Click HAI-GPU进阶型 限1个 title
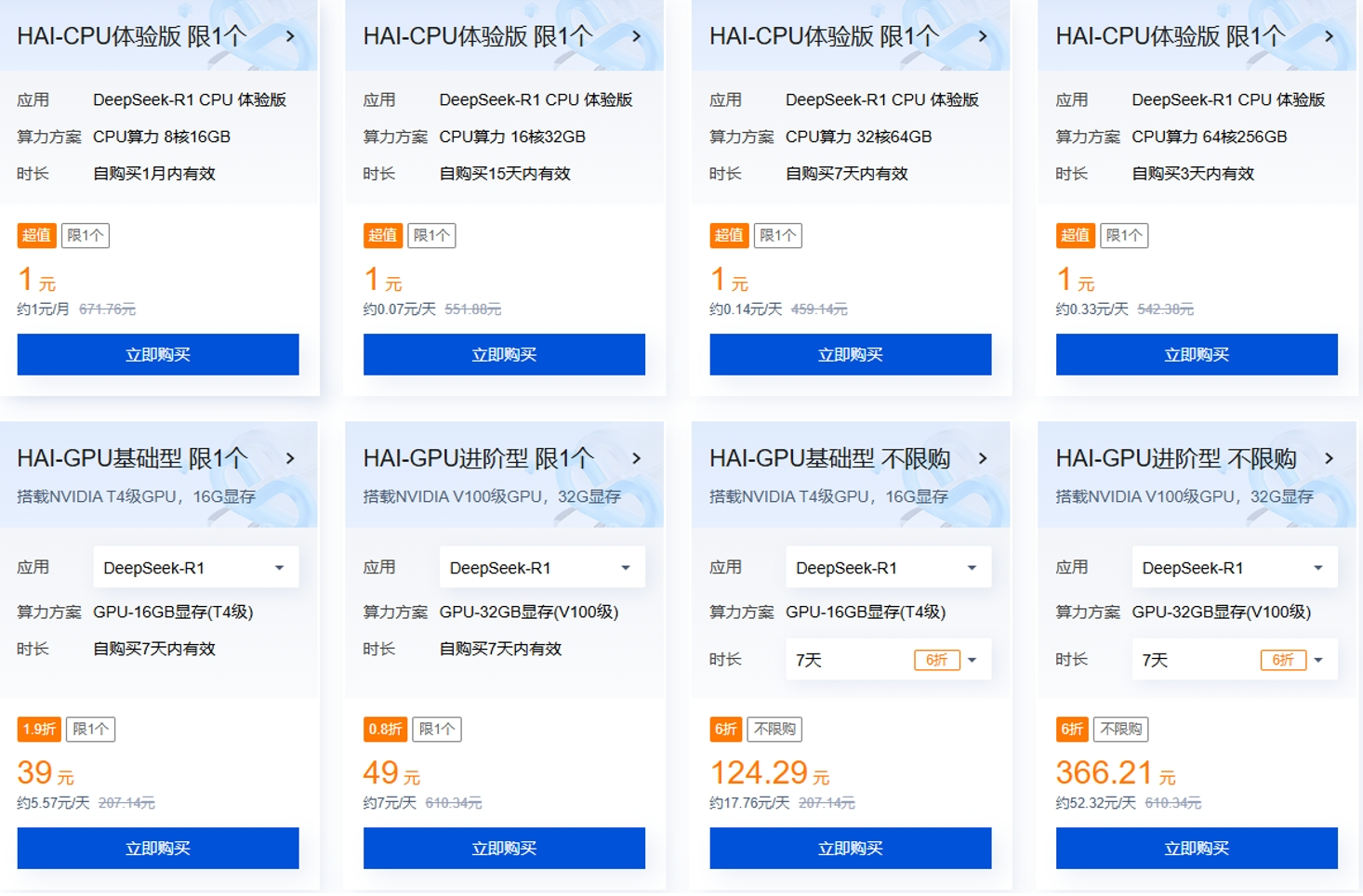The height and width of the screenshot is (896, 1363). [478, 458]
